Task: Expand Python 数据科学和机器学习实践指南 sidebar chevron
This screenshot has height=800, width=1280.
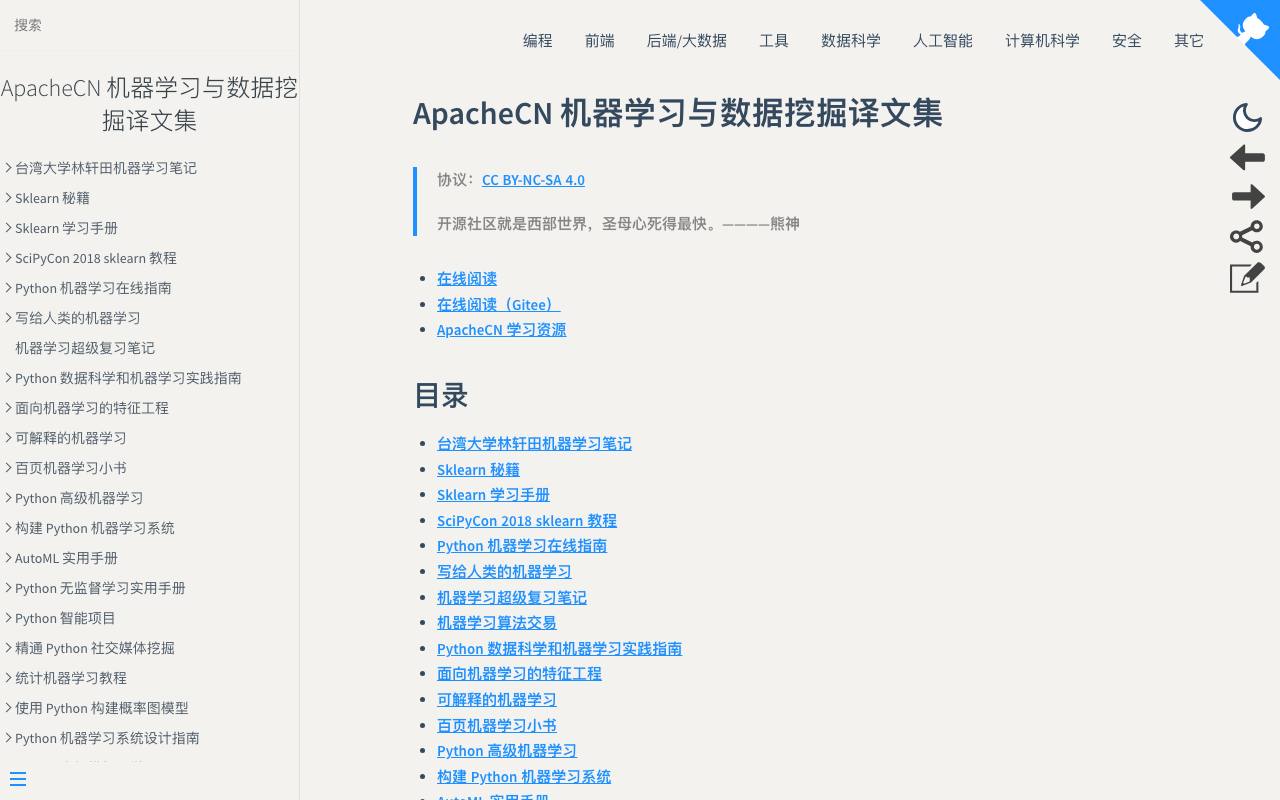Action: pyautogui.click(x=8, y=378)
